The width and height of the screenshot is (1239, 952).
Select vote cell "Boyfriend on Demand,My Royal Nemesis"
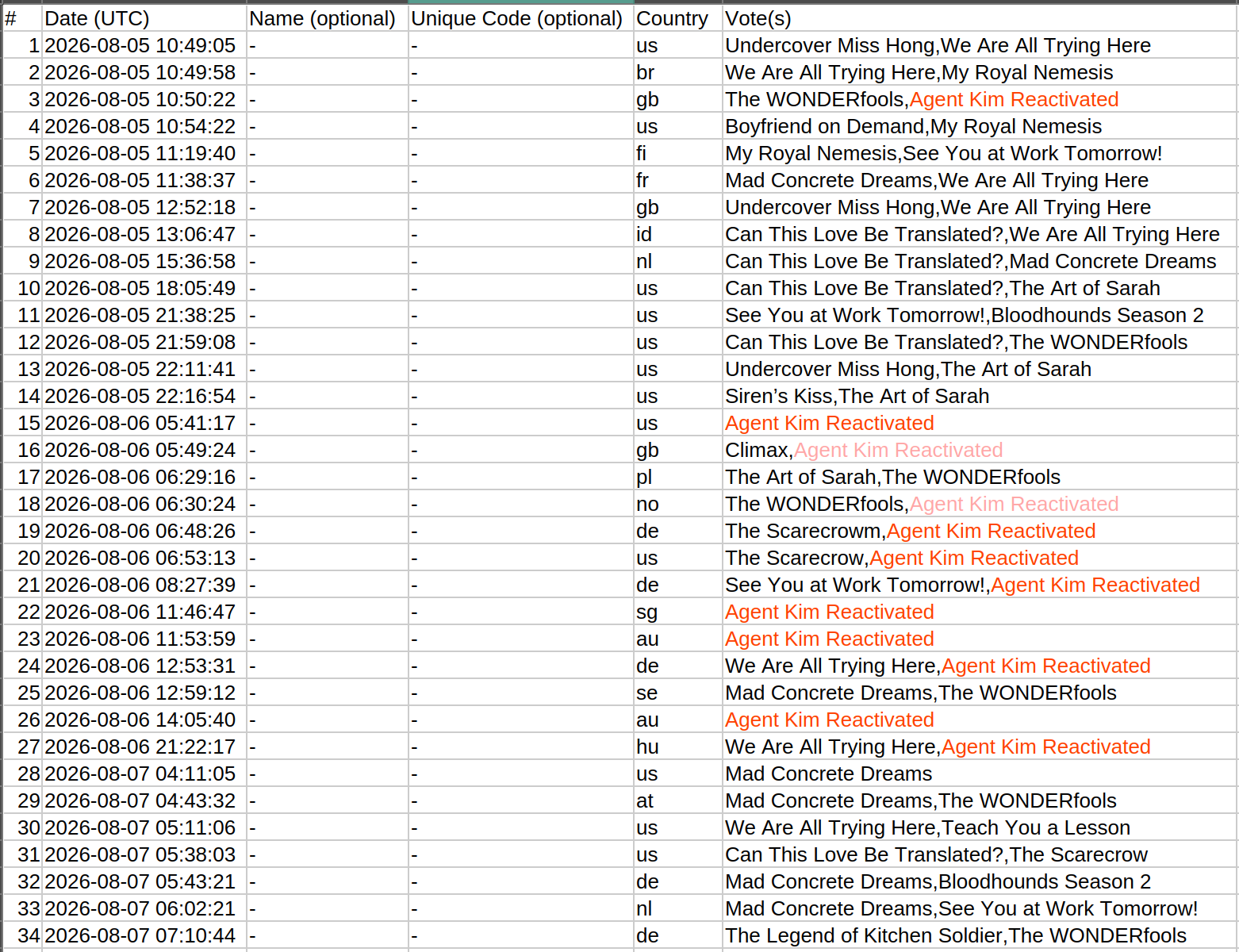(x=980, y=126)
